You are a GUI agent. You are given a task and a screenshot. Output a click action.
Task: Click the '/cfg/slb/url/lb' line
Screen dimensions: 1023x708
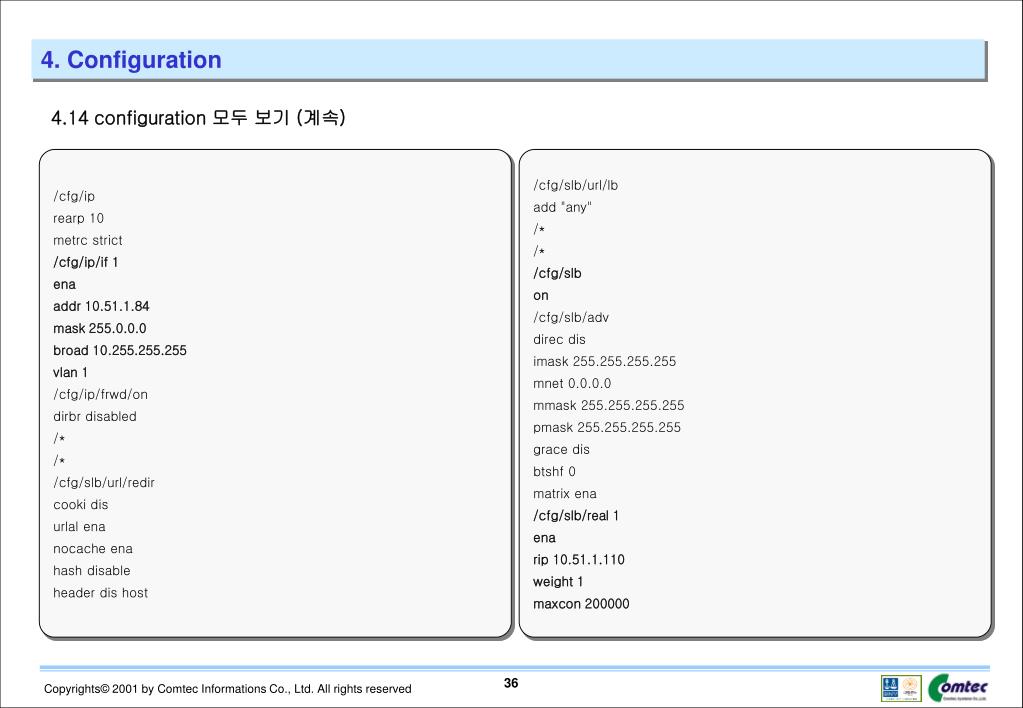575,185
